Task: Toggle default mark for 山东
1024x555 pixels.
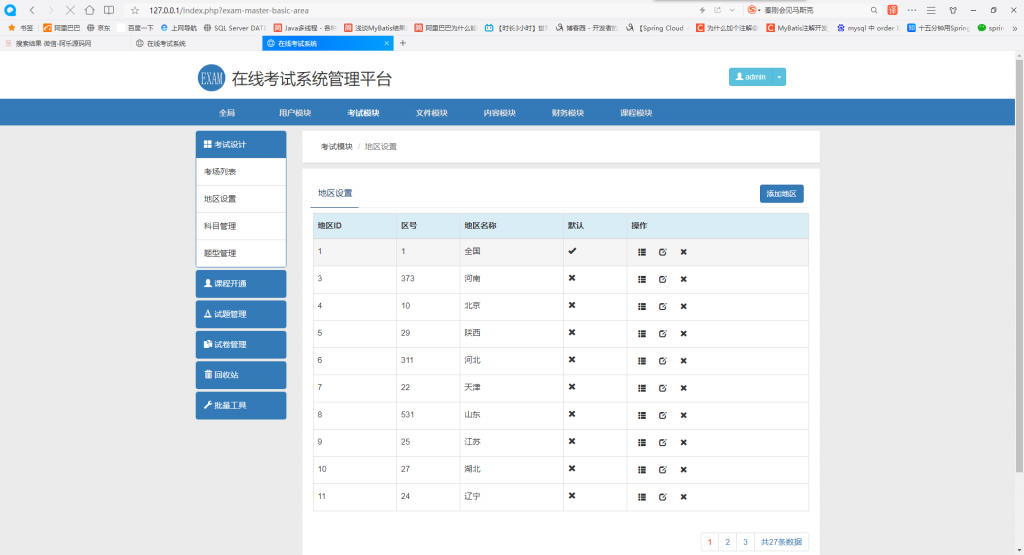Action: pyautogui.click(x=572, y=414)
